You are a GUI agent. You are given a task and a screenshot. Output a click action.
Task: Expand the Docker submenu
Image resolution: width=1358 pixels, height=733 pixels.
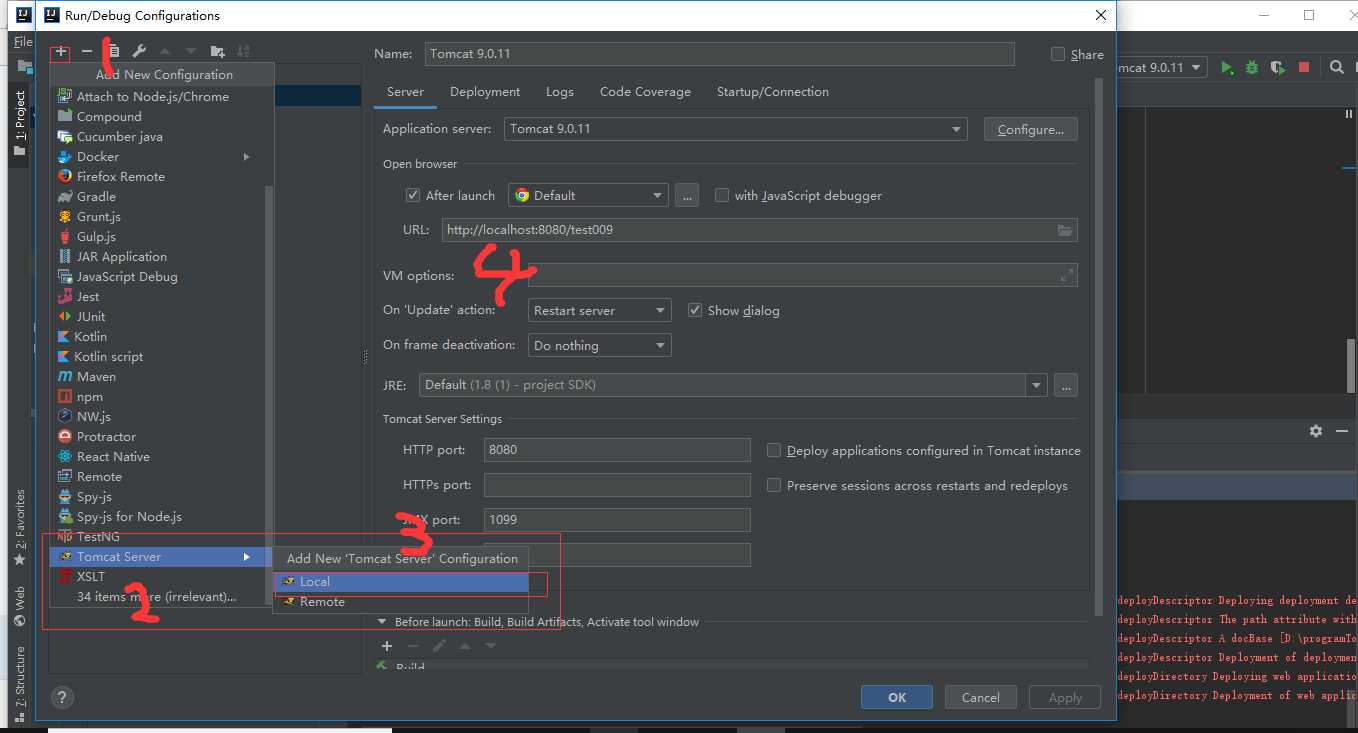coord(246,156)
